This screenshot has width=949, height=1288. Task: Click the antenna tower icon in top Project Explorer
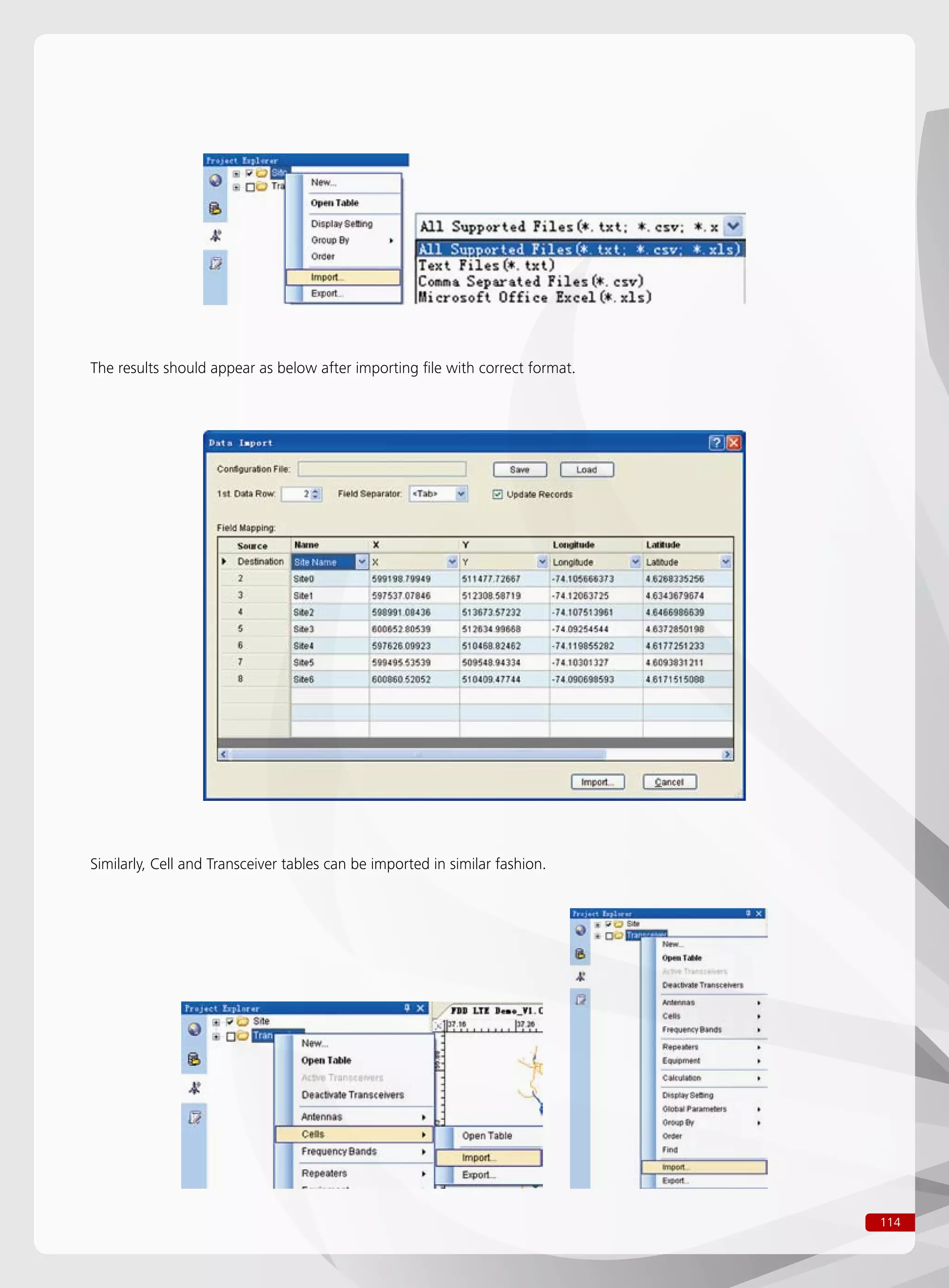point(215,235)
